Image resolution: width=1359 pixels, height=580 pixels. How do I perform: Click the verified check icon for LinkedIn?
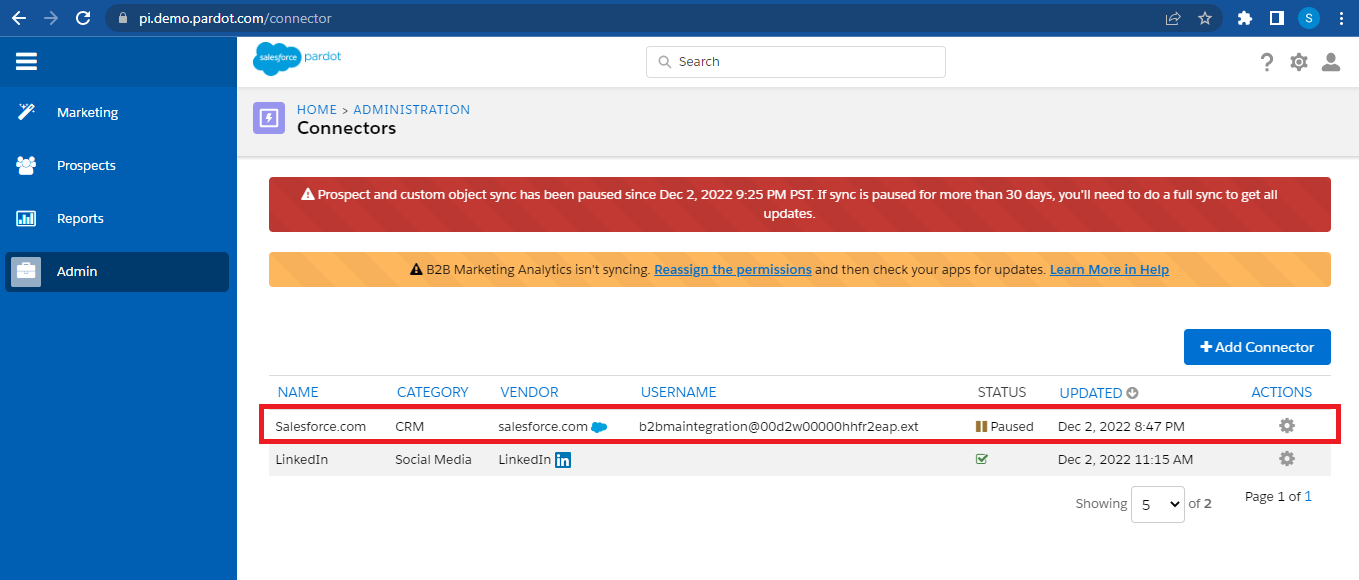click(x=982, y=459)
